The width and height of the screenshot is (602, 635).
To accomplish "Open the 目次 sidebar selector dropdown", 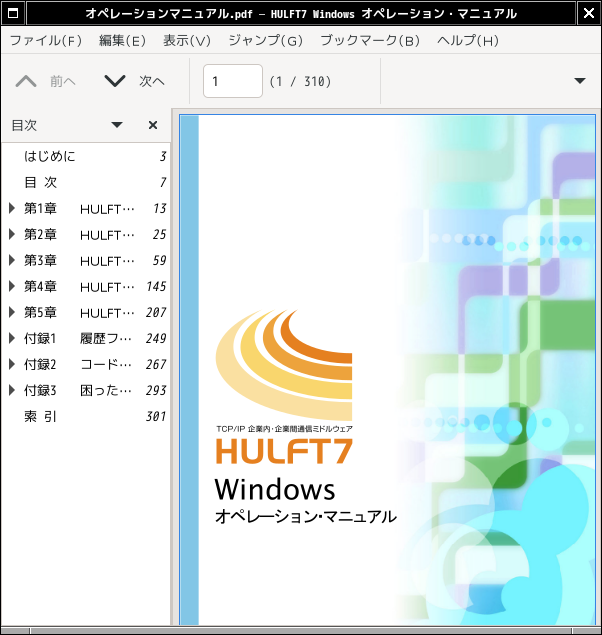I will point(117,125).
